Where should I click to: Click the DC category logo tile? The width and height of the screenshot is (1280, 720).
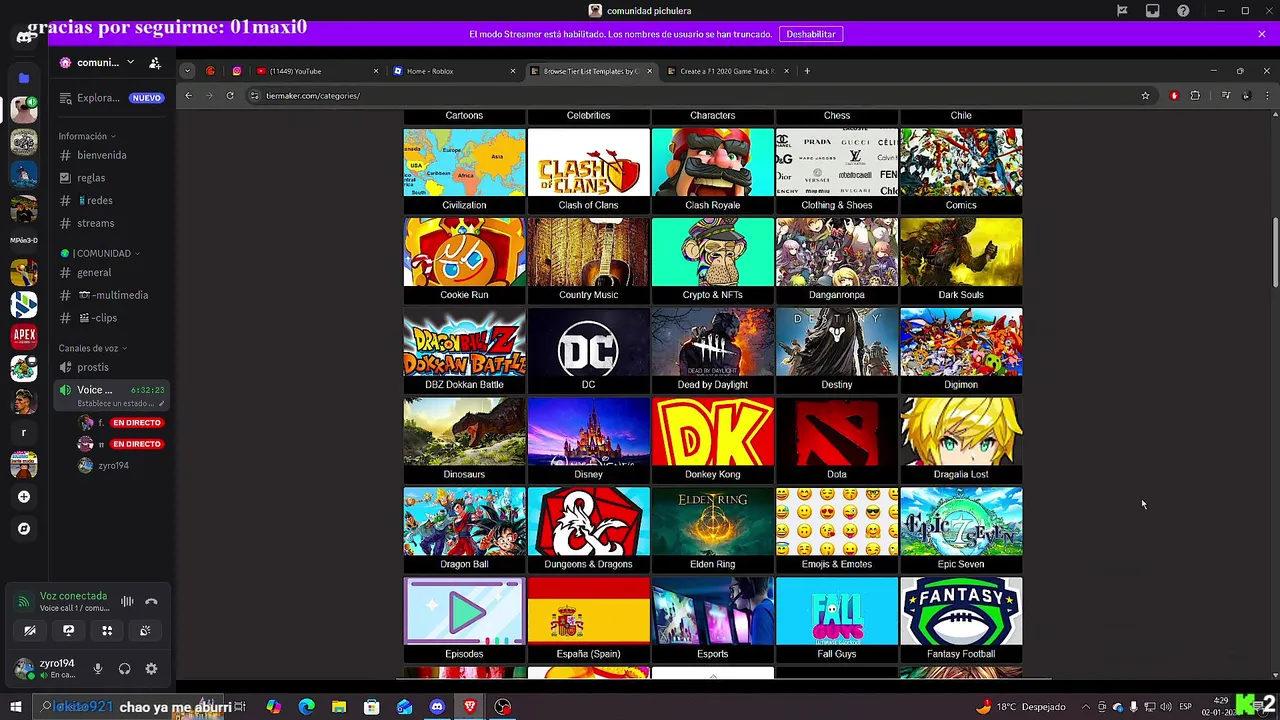588,350
